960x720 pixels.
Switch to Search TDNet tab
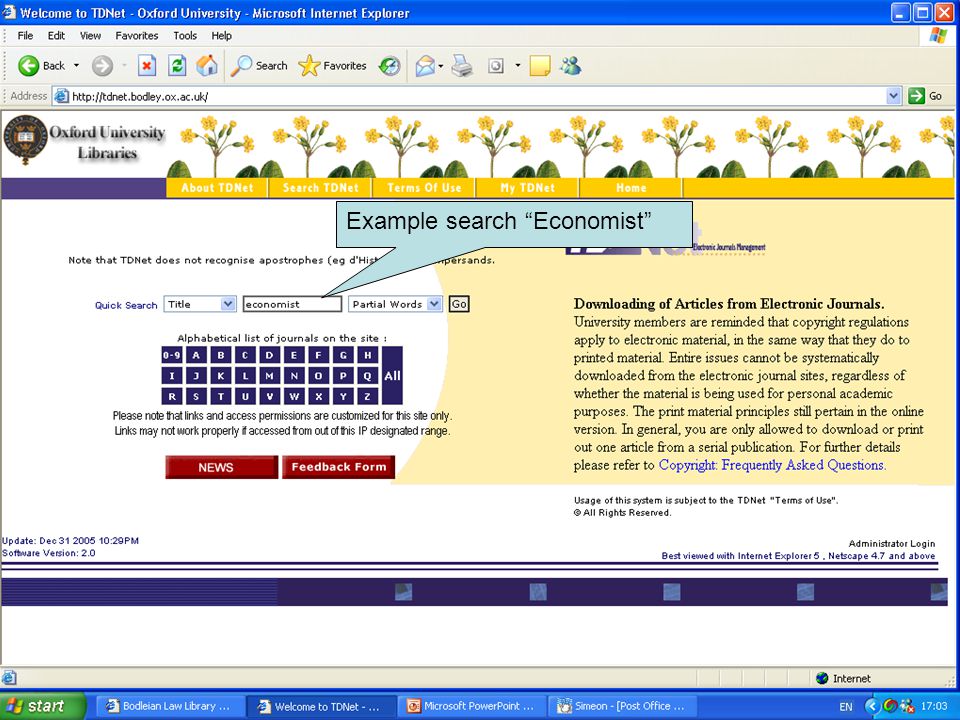tap(320, 188)
